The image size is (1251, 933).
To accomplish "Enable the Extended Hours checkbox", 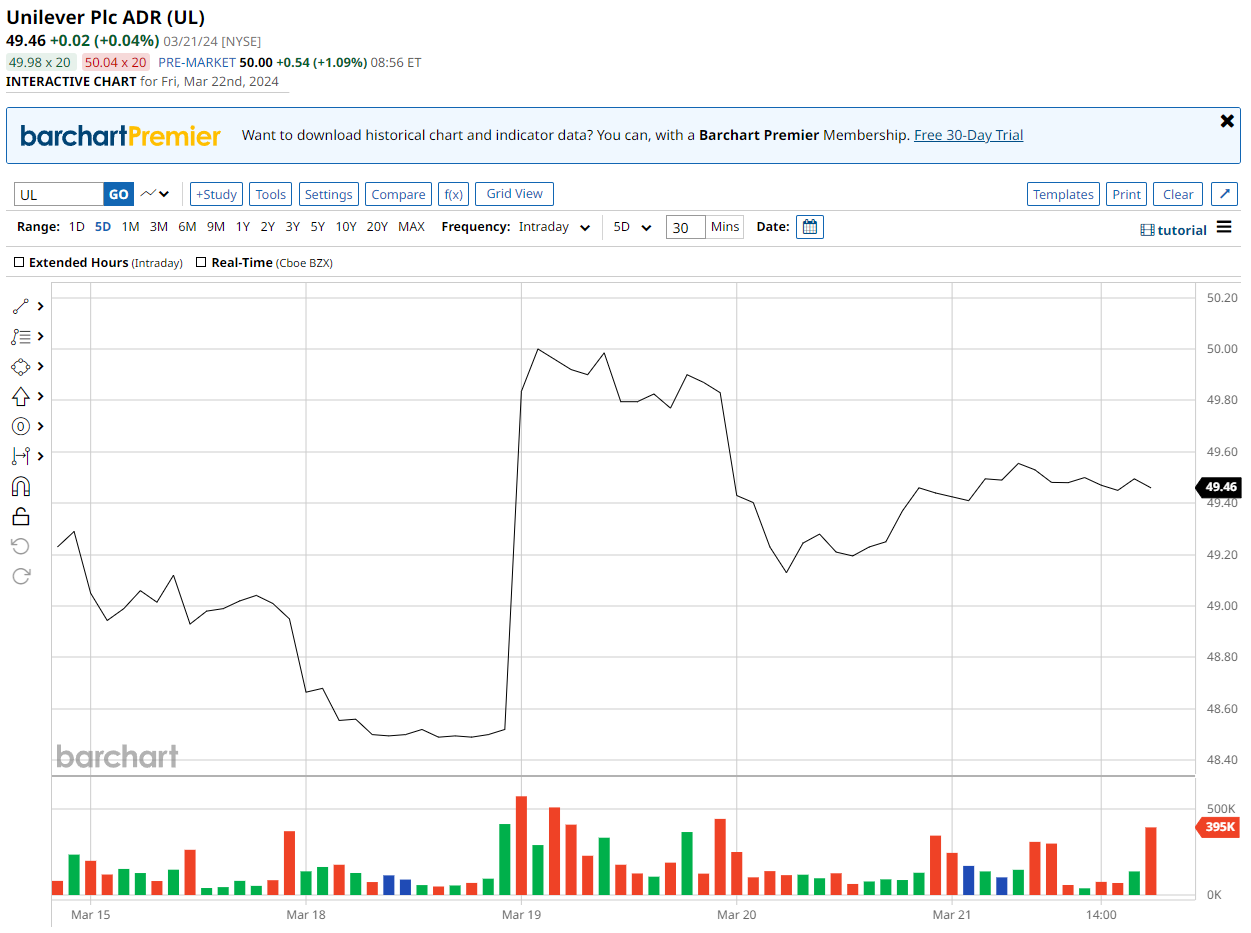I will (x=19, y=262).
